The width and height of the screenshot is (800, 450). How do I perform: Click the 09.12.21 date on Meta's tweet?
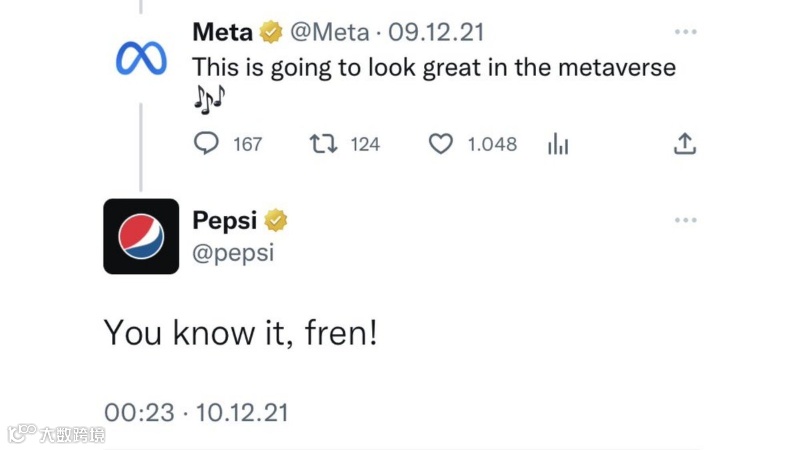(435, 33)
